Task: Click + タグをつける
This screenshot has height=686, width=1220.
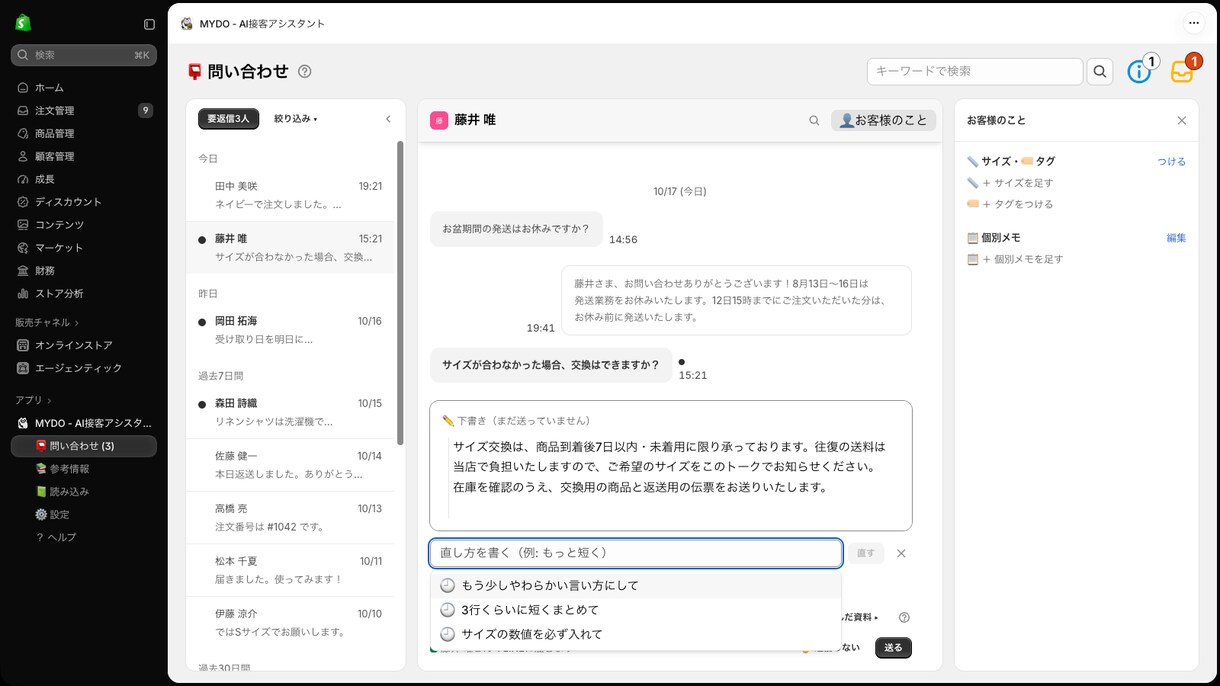Action: pyautogui.click(x=1010, y=204)
